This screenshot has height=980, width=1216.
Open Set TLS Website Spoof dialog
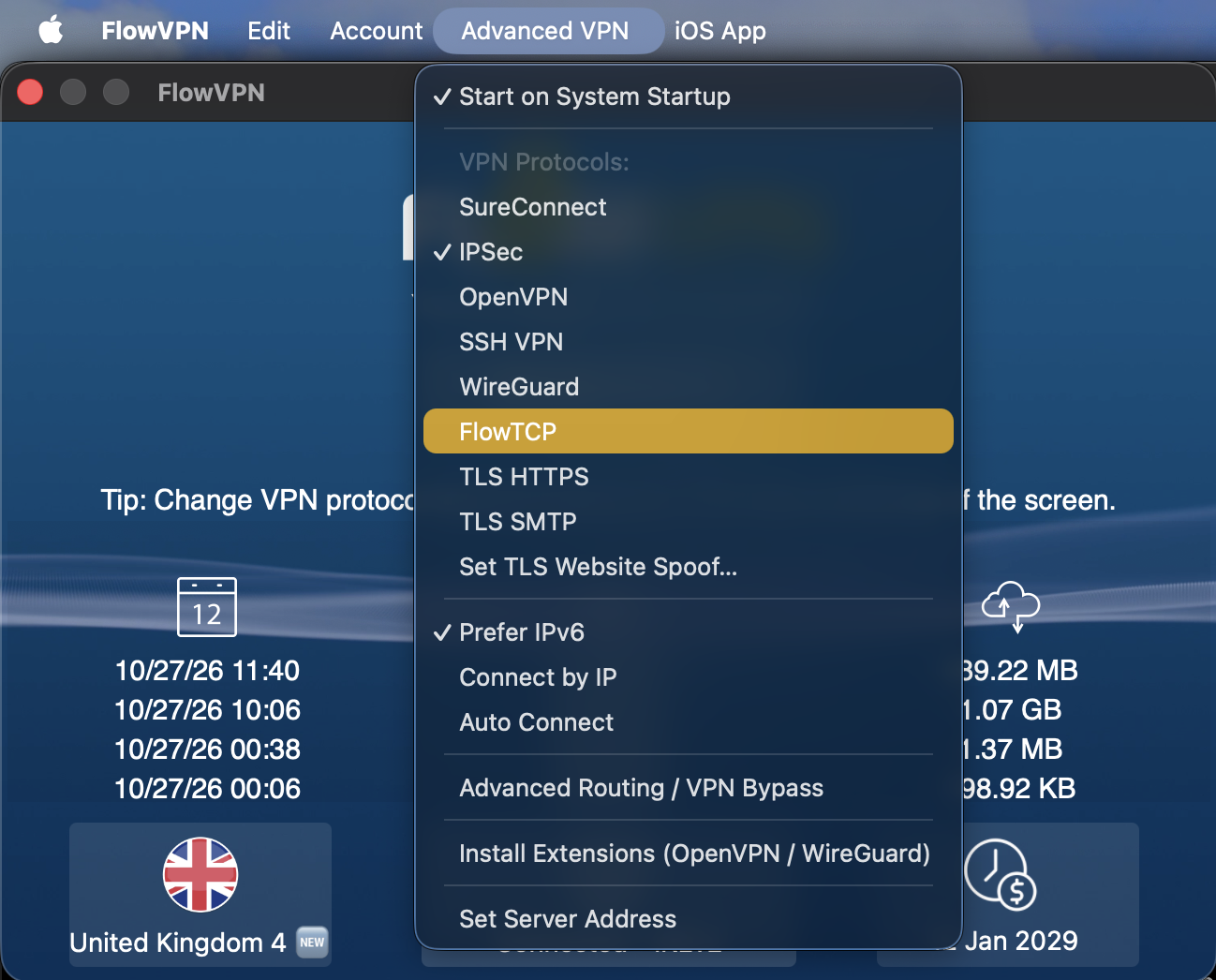point(689,567)
